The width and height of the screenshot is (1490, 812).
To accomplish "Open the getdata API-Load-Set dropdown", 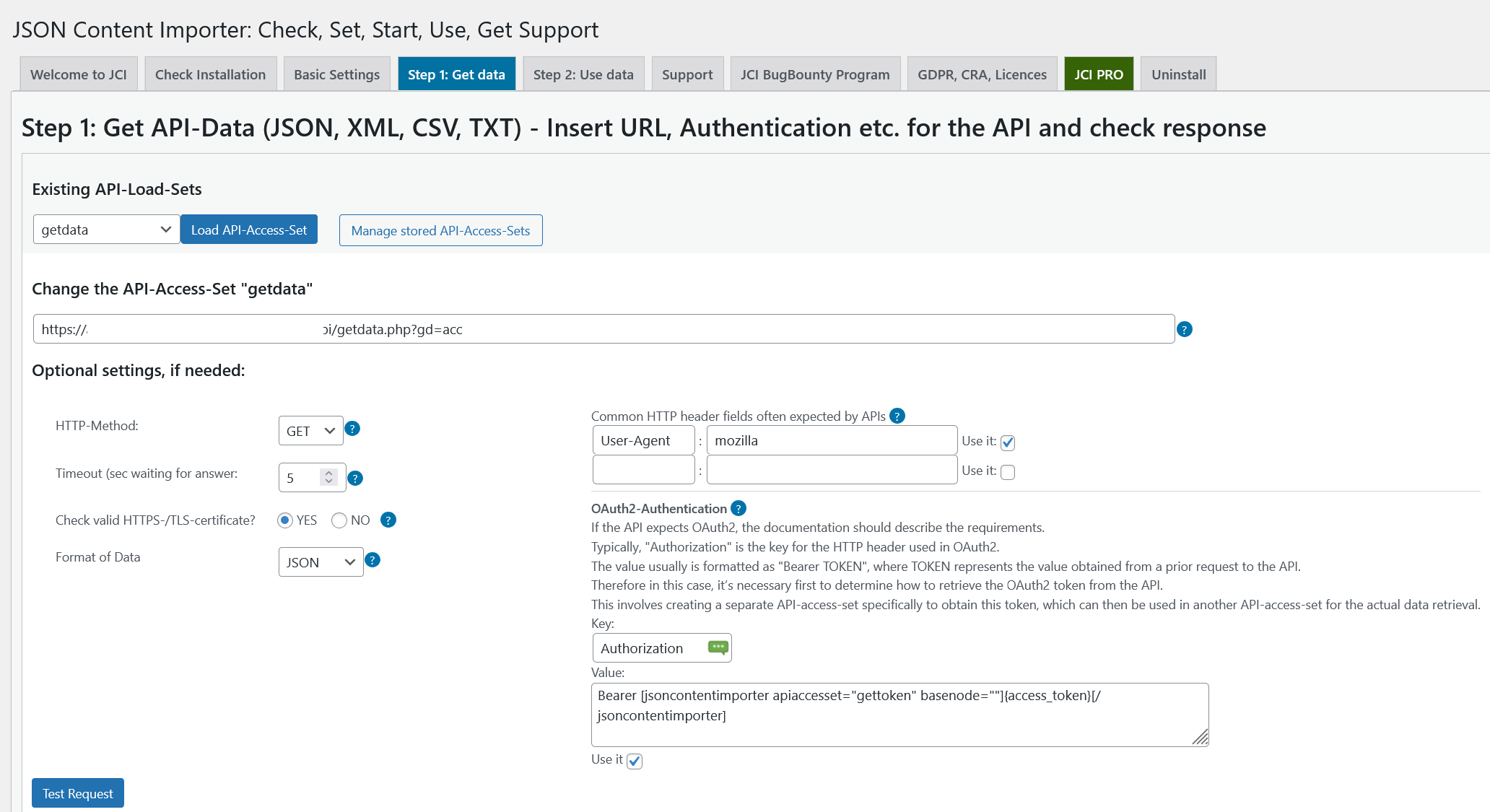I will [x=106, y=230].
